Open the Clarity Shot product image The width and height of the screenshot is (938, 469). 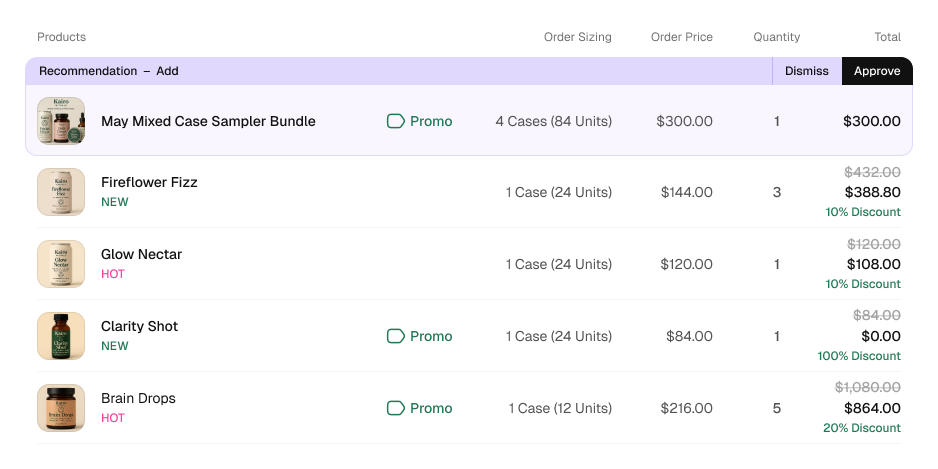(61, 336)
